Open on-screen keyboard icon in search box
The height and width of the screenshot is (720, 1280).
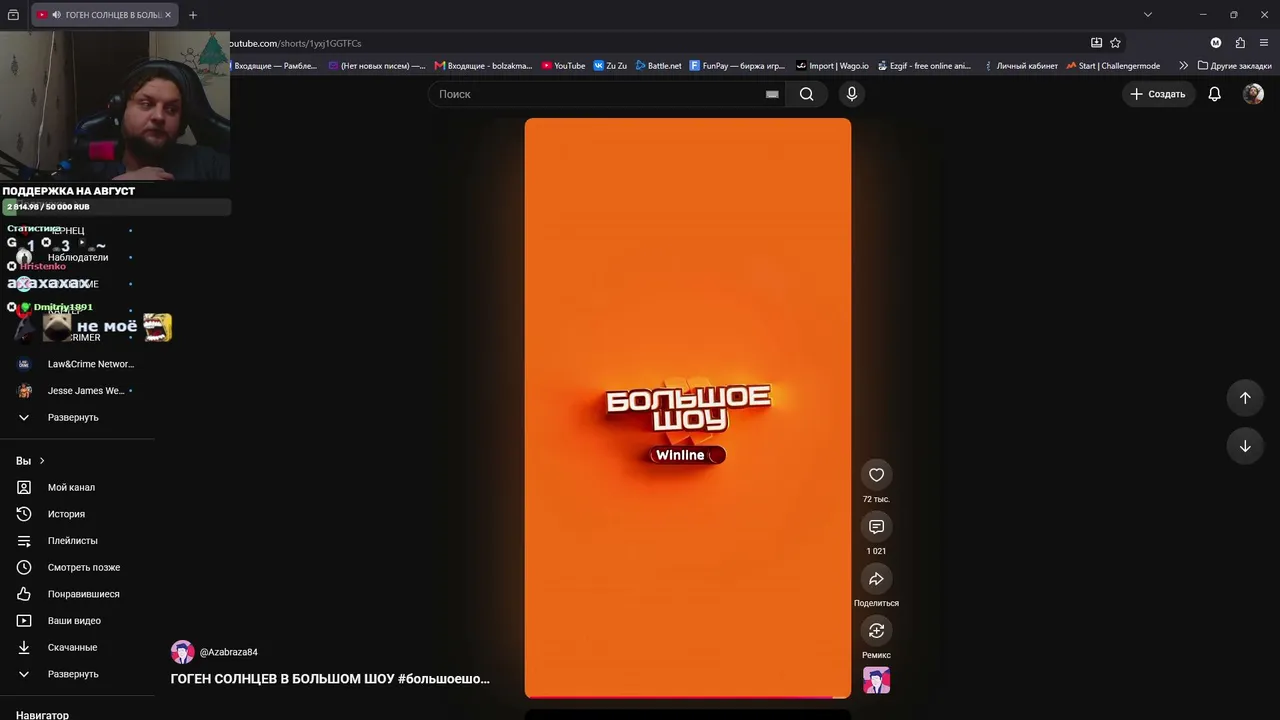tap(772, 94)
